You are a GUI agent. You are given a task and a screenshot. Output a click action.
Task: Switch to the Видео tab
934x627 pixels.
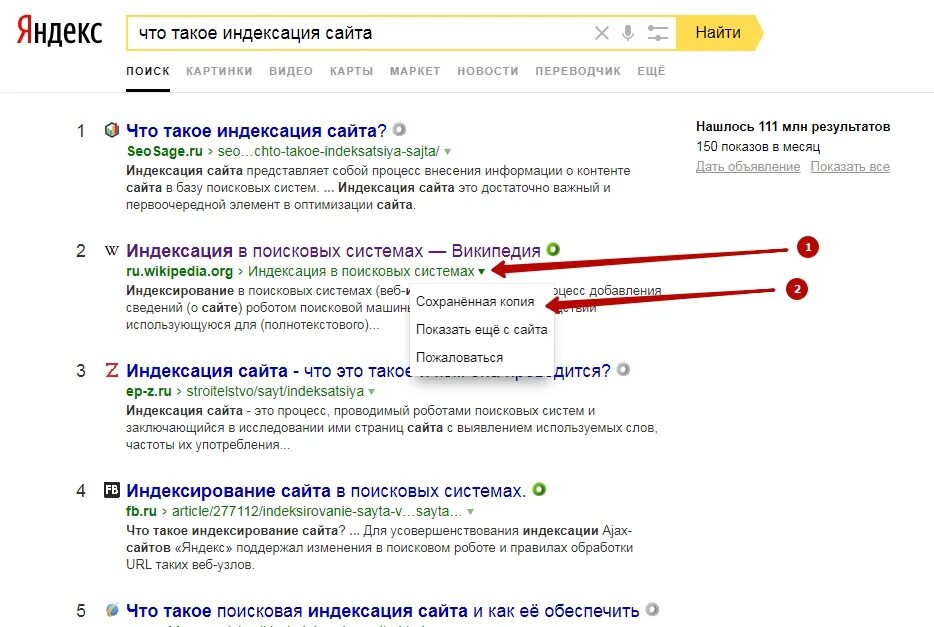(x=291, y=71)
